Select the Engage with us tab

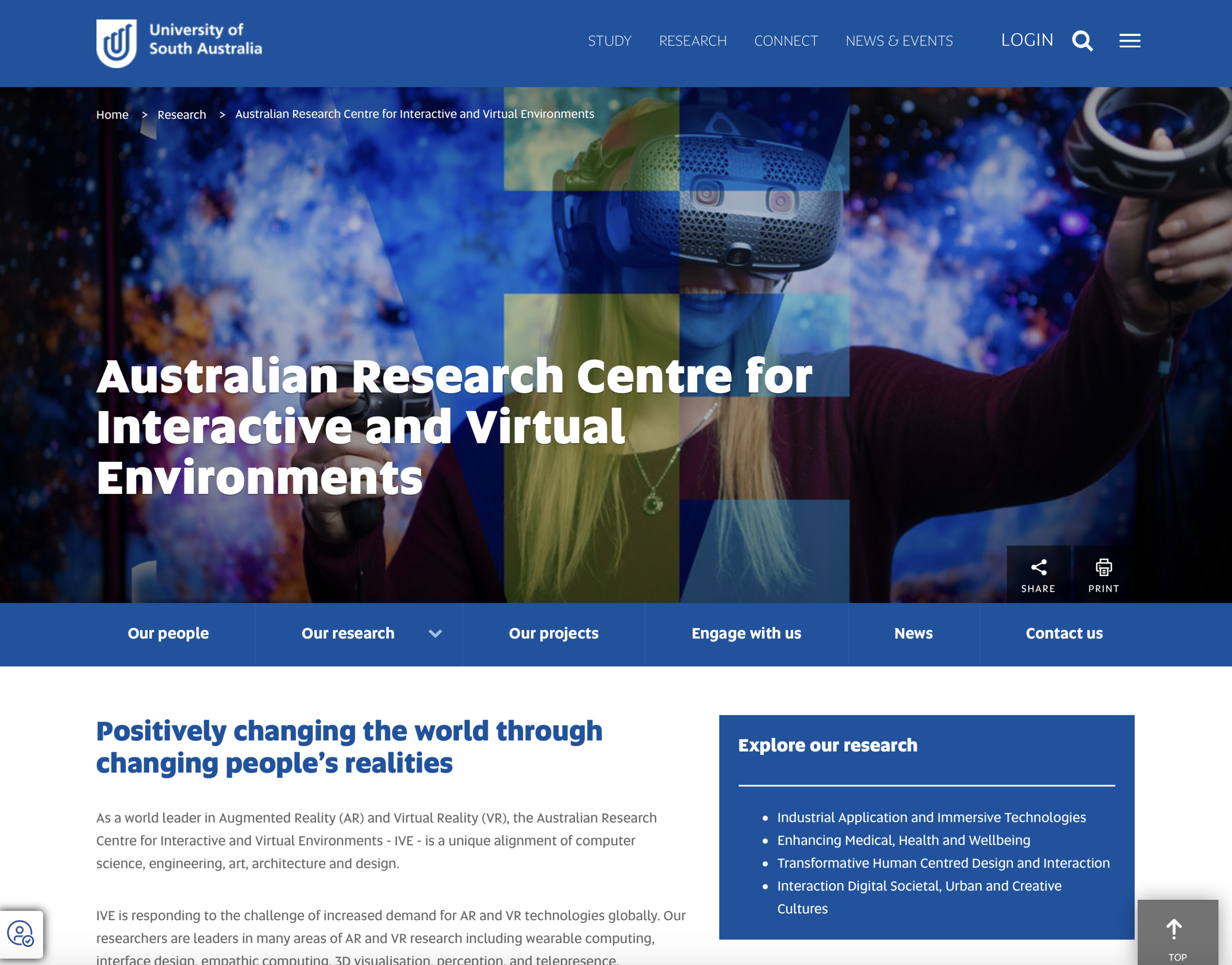pos(746,633)
